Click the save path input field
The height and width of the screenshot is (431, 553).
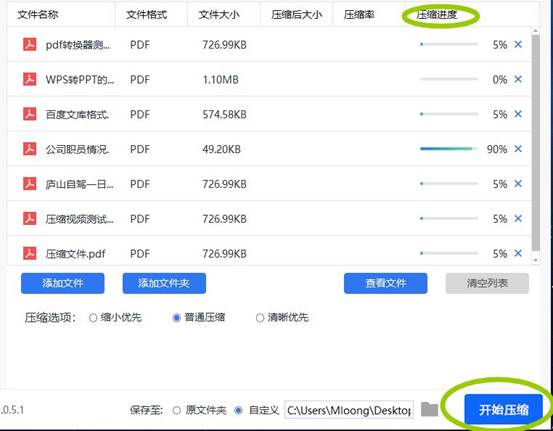click(x=349, y=410)
